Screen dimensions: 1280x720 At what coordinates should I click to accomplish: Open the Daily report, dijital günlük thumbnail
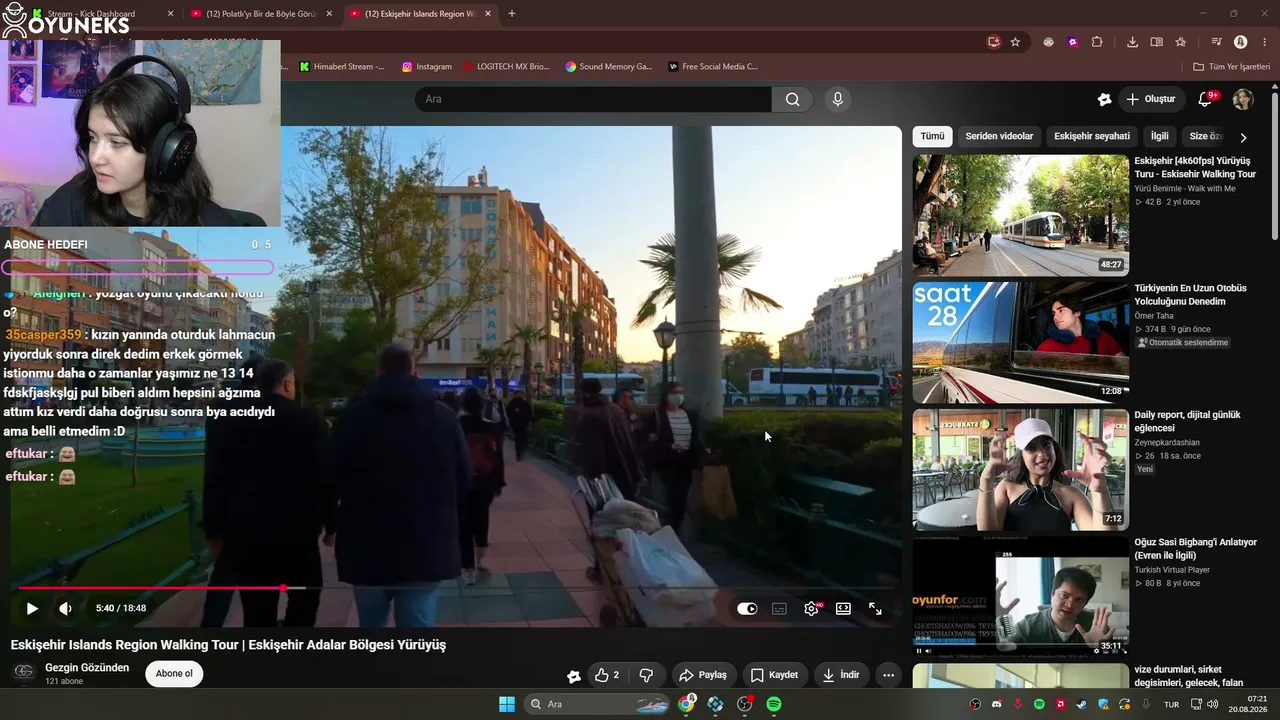(1020, 469)
